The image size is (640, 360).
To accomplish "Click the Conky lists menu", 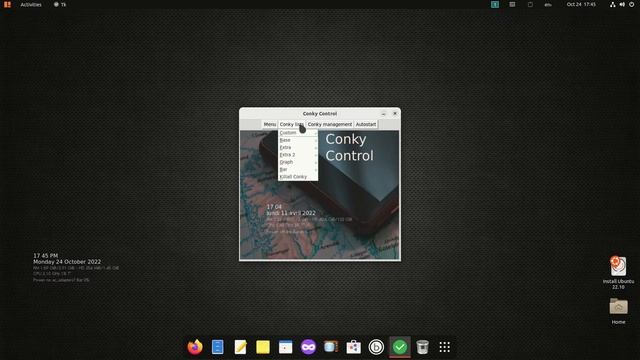I will 291,124.
